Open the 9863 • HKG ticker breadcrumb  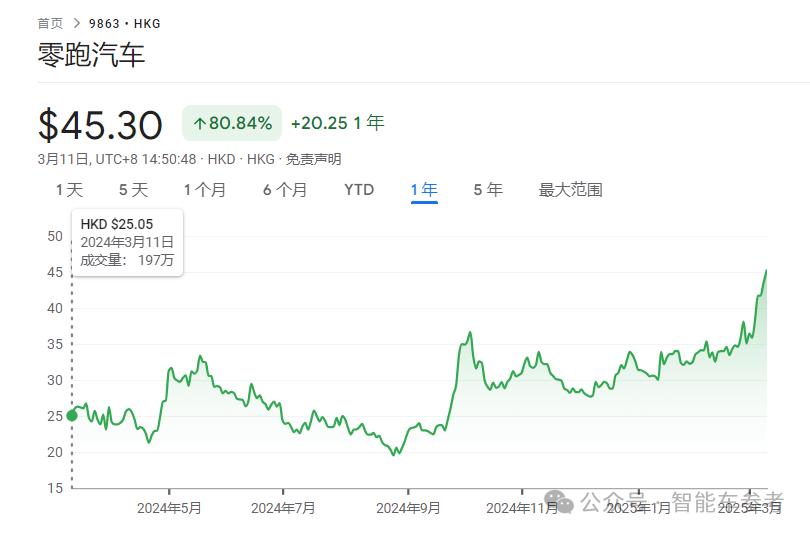coord(124,23)
